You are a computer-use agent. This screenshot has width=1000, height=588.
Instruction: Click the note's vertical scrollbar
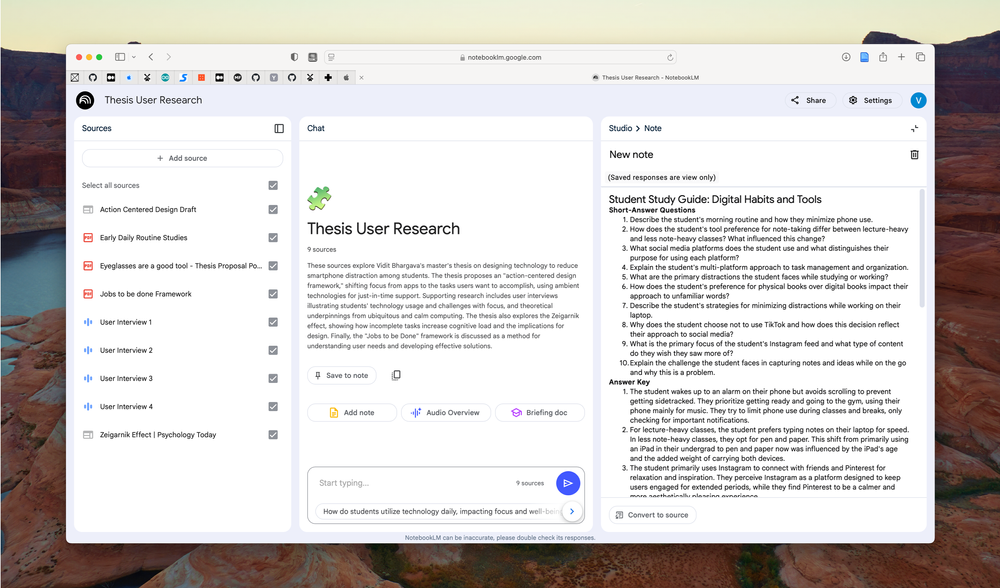coord(922,249)
